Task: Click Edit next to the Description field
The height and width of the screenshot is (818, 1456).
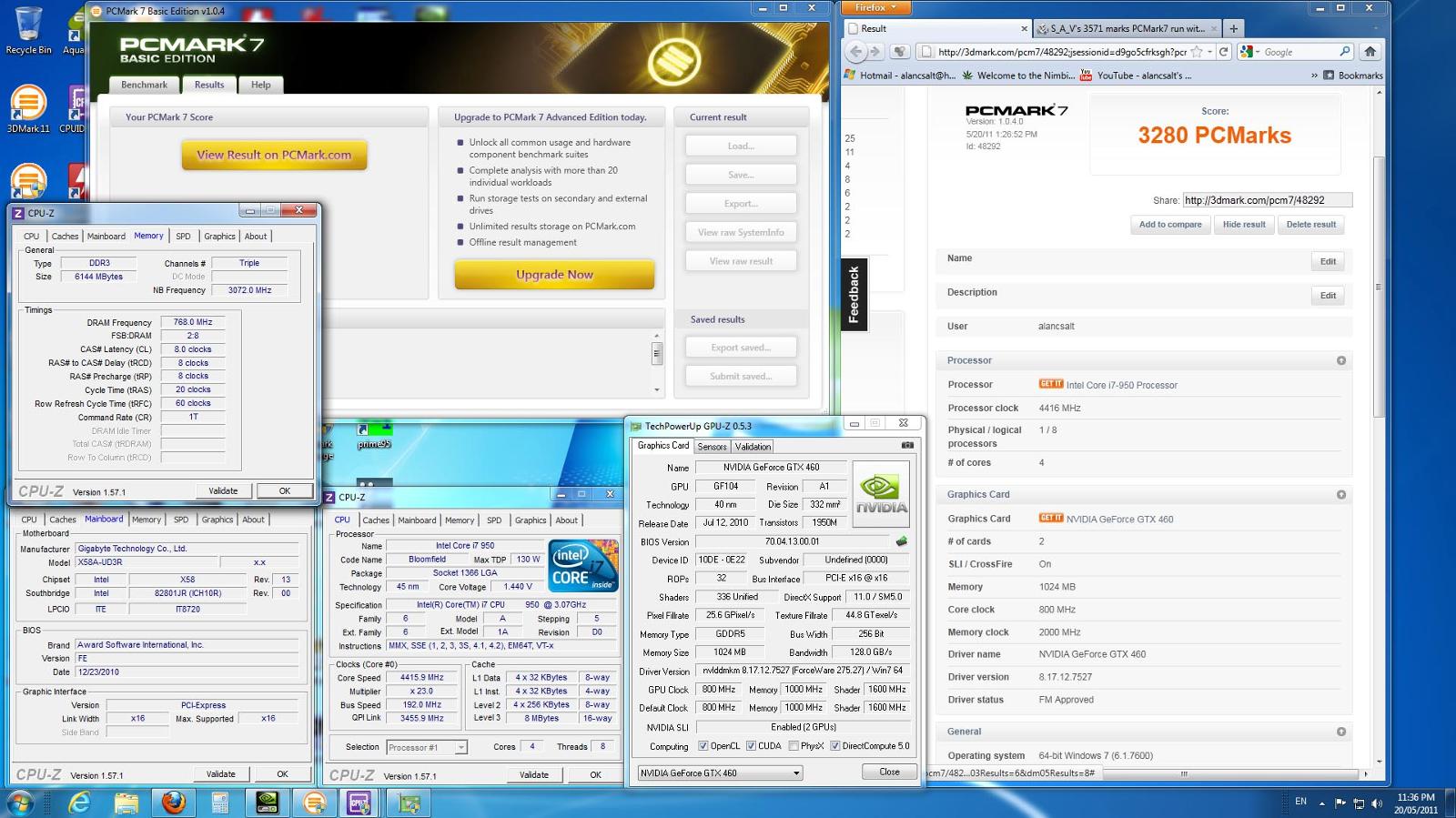Action: point(1328,296)
